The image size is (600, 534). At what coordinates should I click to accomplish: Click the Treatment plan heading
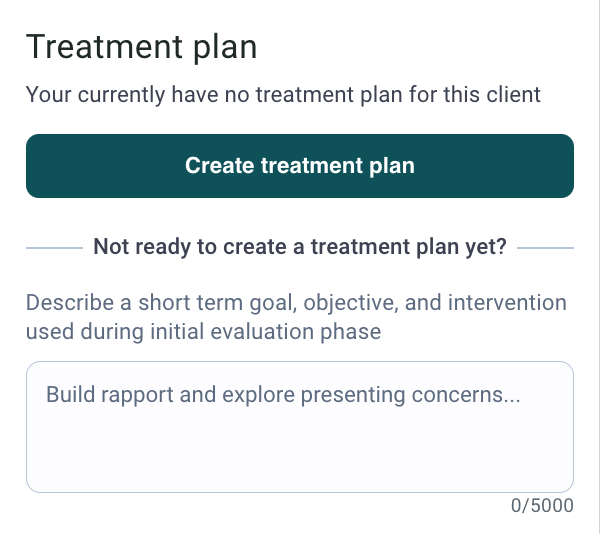pos(141,46)
